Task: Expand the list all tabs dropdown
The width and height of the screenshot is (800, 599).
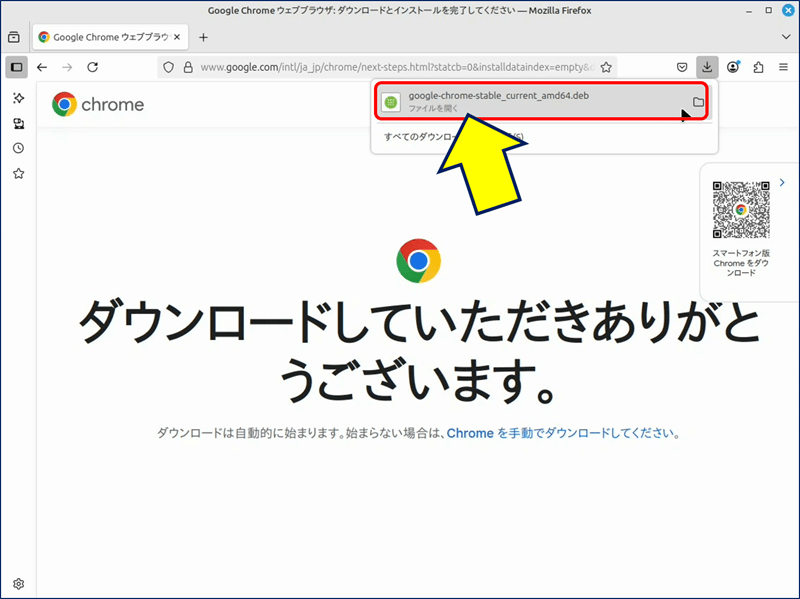Action: tap(786, 37)
